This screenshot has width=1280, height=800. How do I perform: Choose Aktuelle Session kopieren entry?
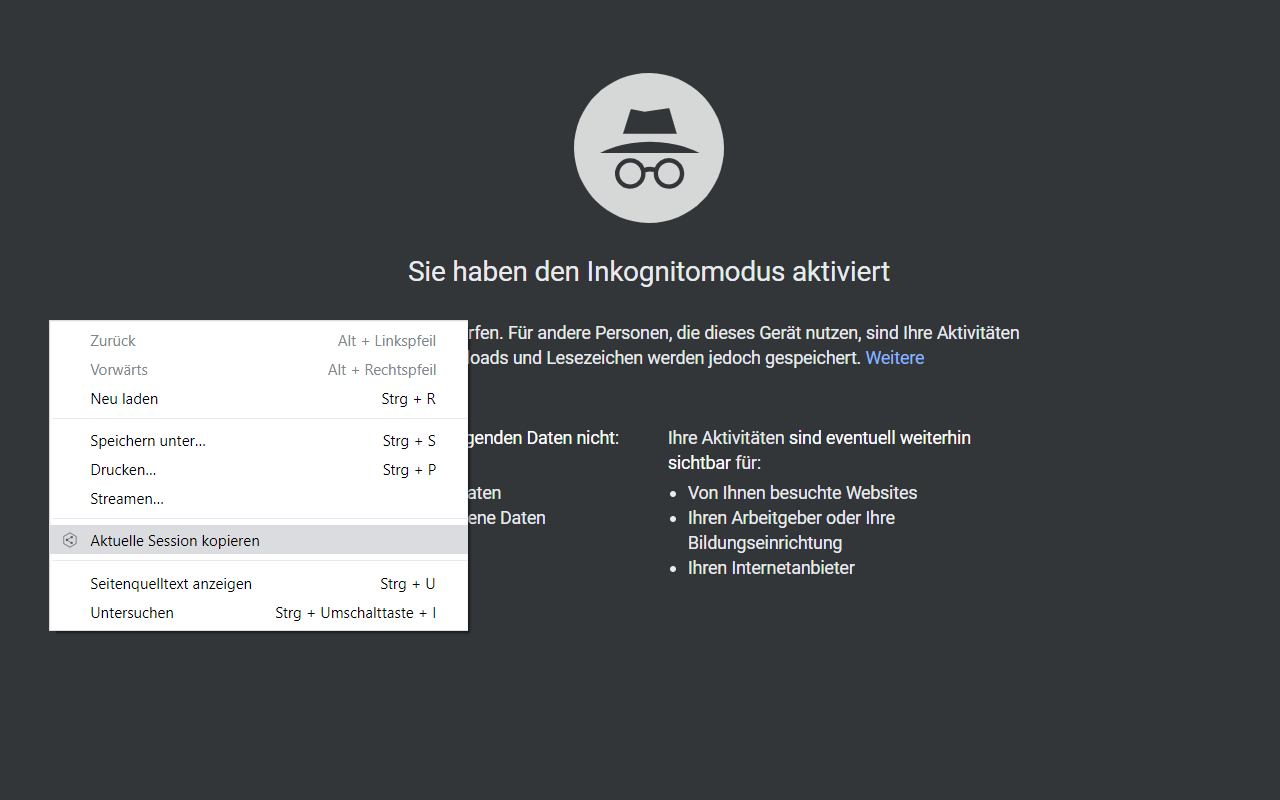[259, 540]
